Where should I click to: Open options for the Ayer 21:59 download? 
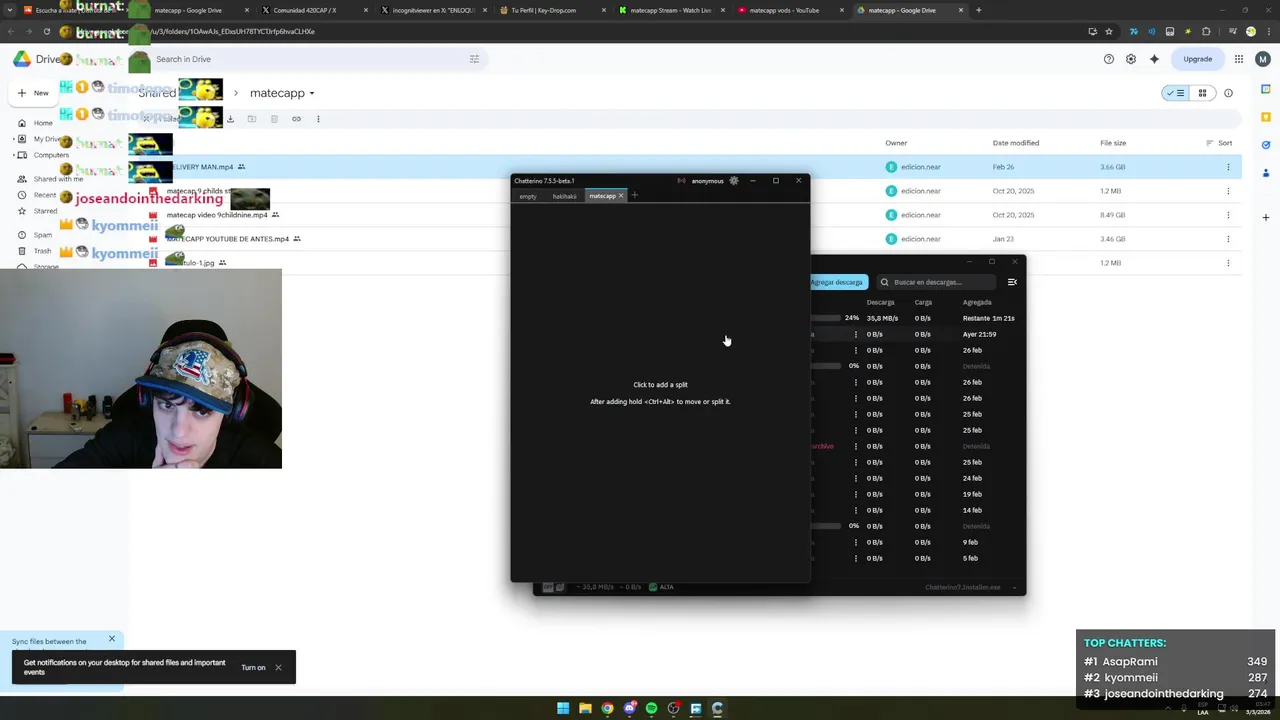tap(855, 334)
